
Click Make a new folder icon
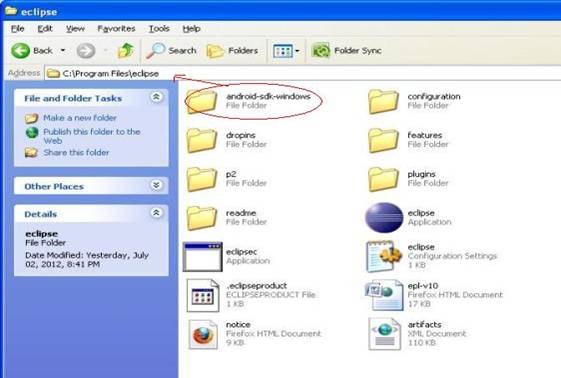pos(31,118)
